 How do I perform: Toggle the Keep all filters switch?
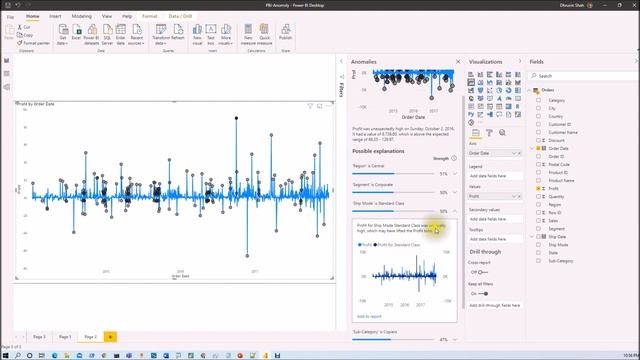tap(483, 293)
